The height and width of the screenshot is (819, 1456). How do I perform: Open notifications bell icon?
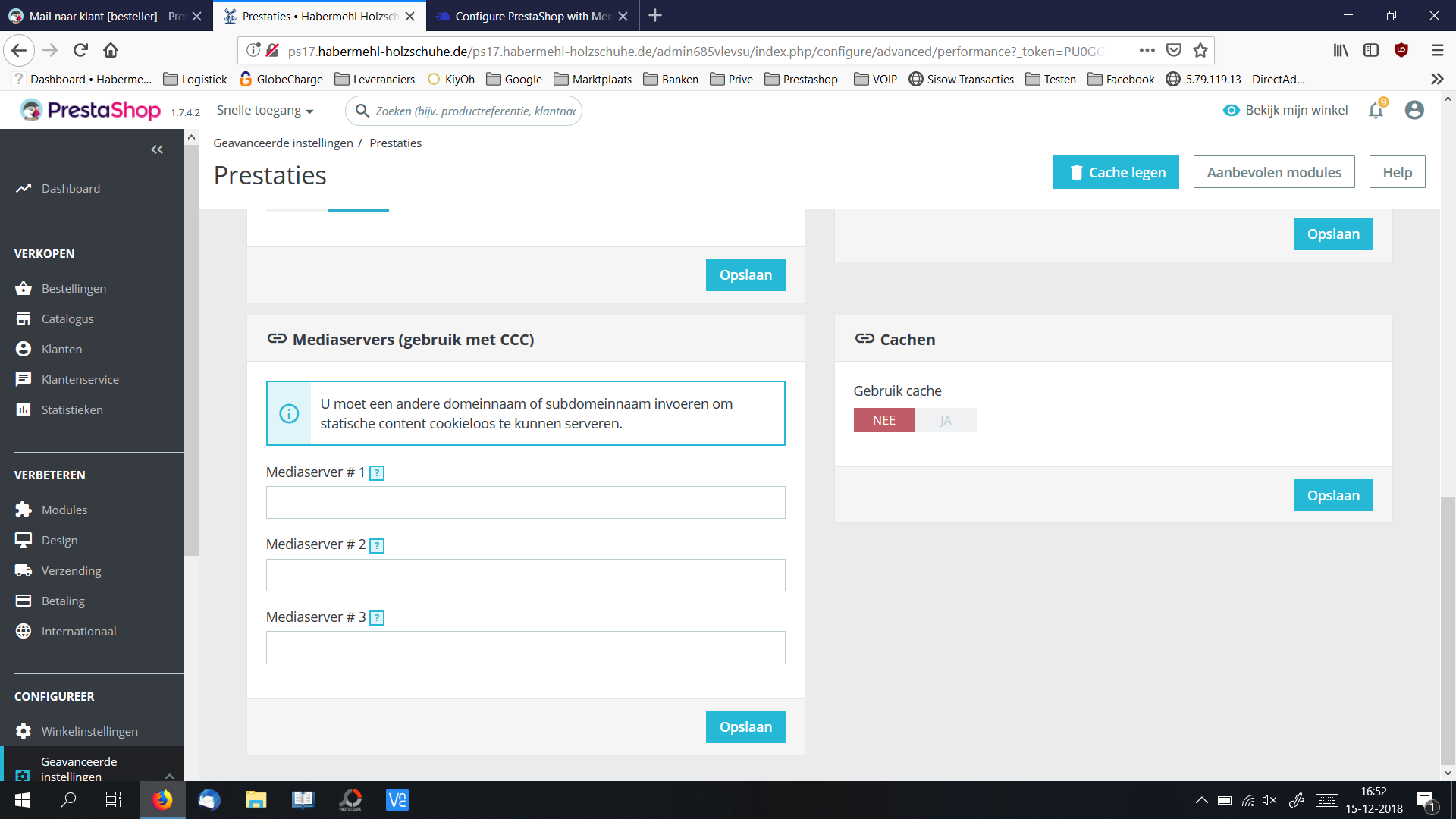[1376, 111]
